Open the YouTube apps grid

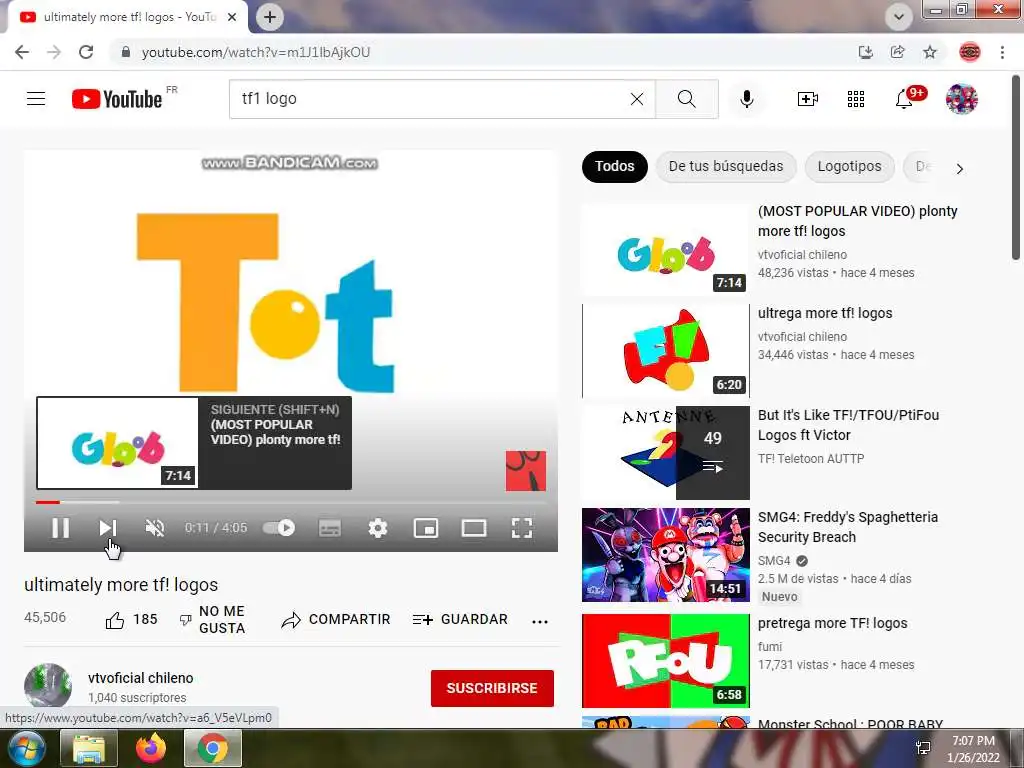click(856, 99)
